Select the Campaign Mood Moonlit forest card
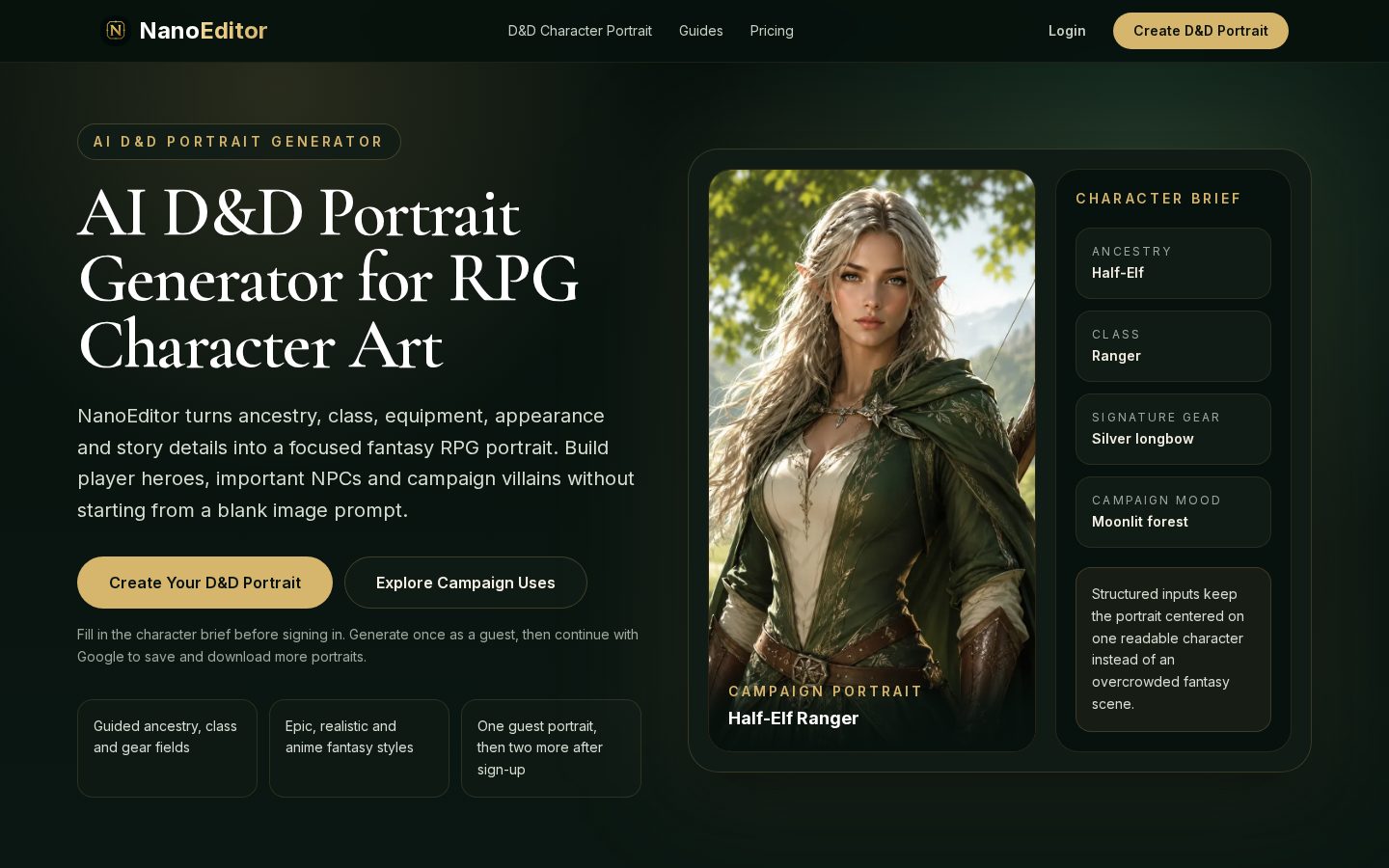The height and width of the screenshot is (868, 1389). 1173,512
